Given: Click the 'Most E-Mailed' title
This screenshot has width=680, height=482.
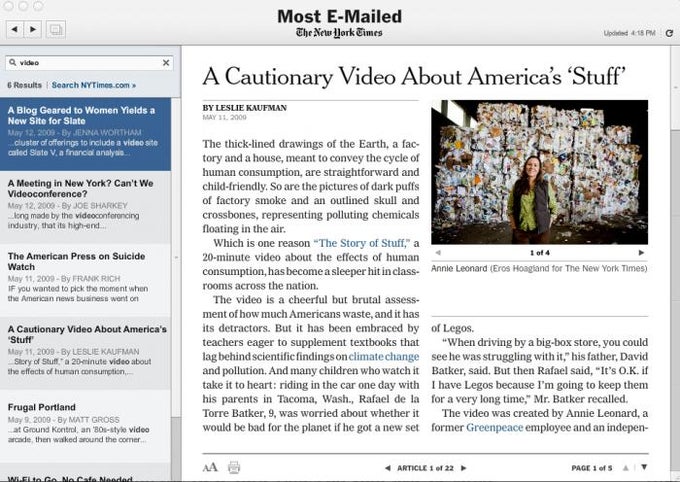Looking at the screenshot, I should [339, 16].
